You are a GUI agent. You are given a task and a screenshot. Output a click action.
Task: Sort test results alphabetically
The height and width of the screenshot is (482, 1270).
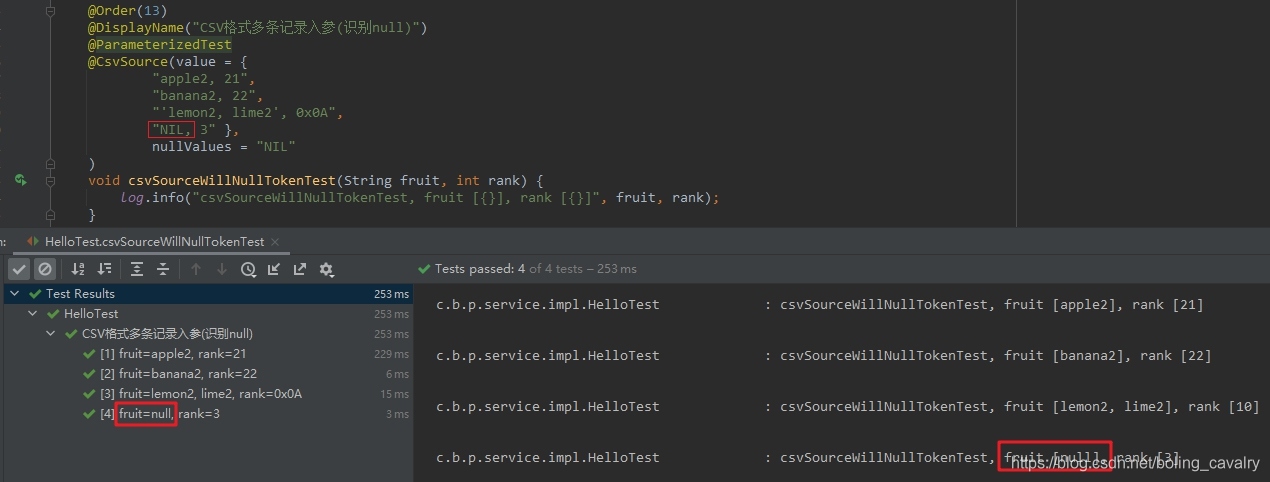pos(78,269)
